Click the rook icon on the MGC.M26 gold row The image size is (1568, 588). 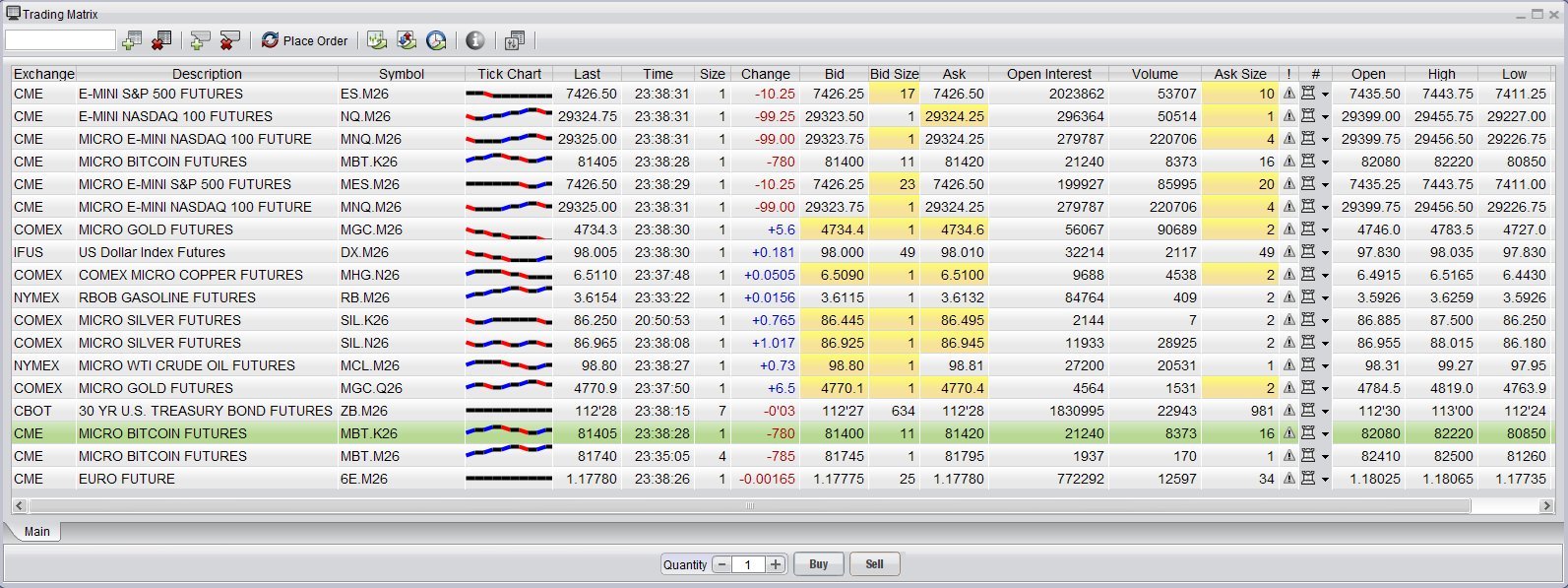pos(1308,229)
